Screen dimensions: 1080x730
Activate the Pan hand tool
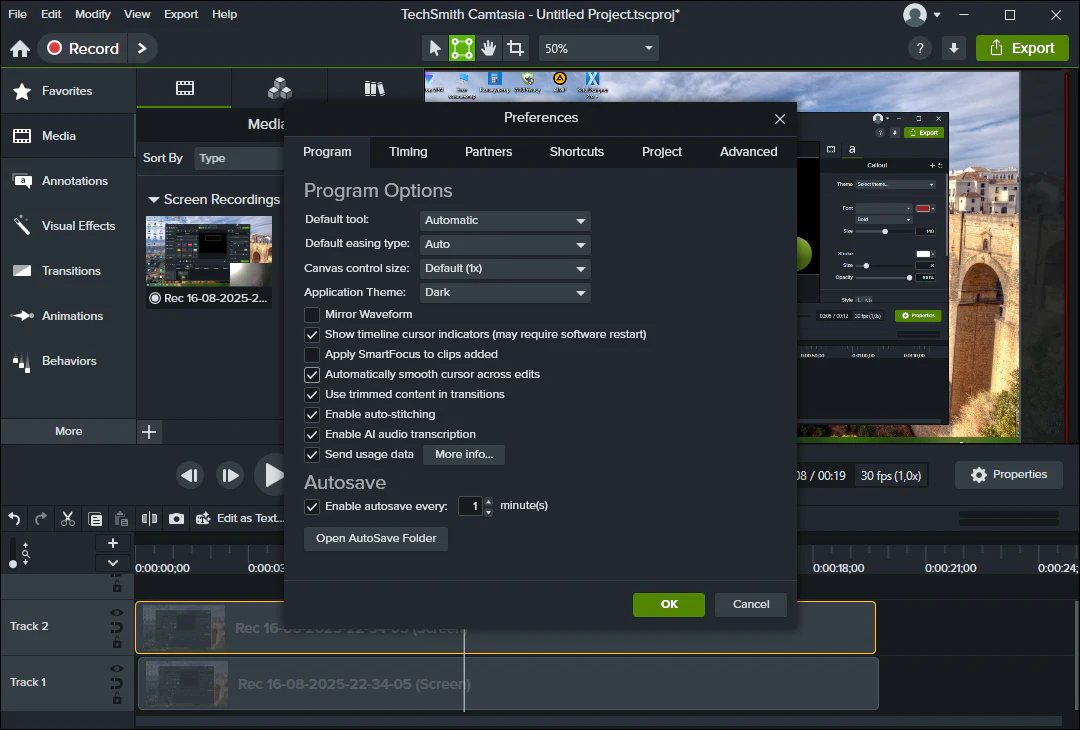(488, 48)
